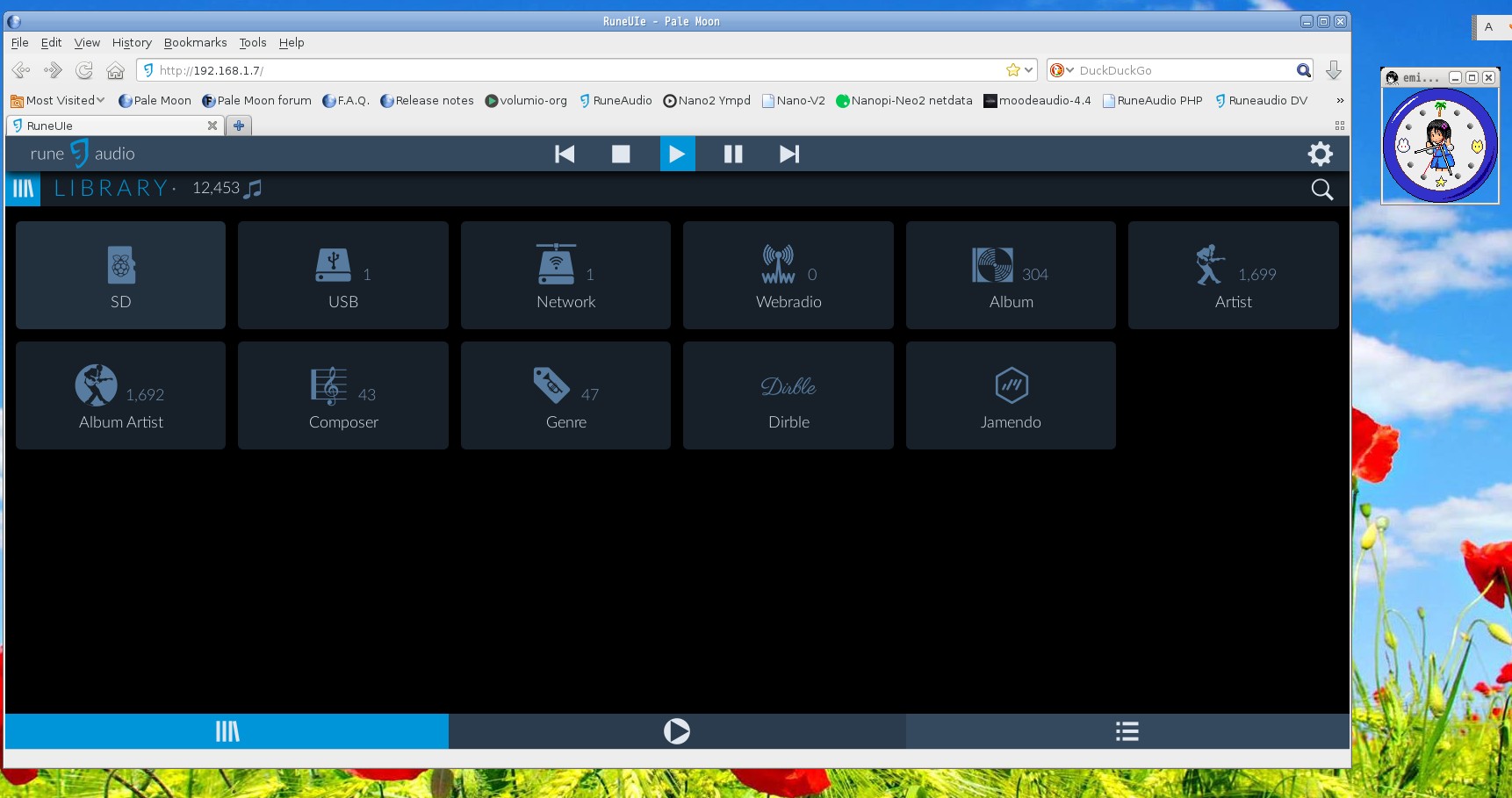The height and width of the screenshot is (798, 1512).
Task: Open RuneAudio settings gear
Action: click(x=1320, y=154)
